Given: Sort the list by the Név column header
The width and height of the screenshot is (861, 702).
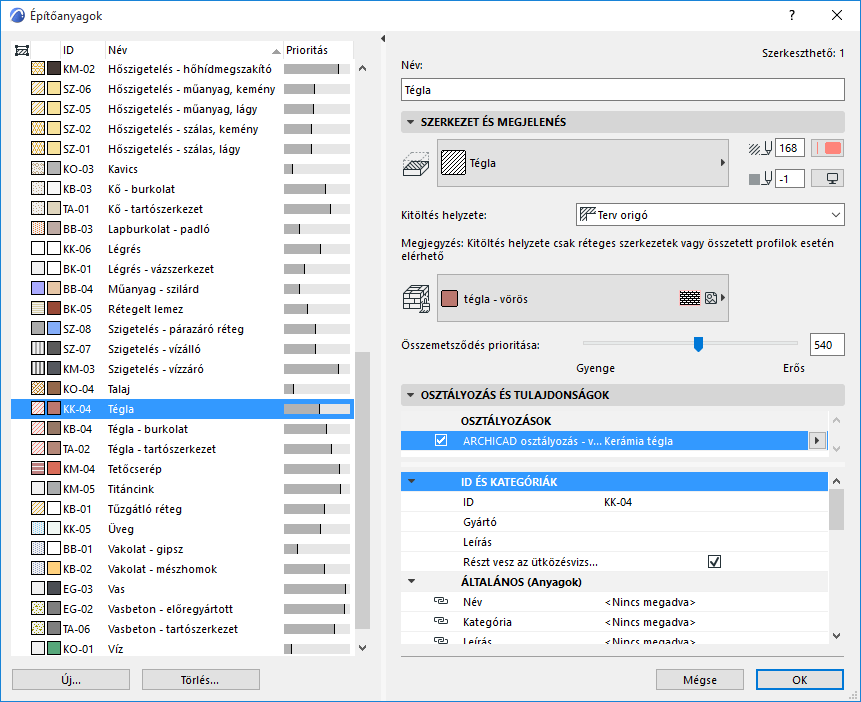Looking at the screenshot, I should [194, 50].
